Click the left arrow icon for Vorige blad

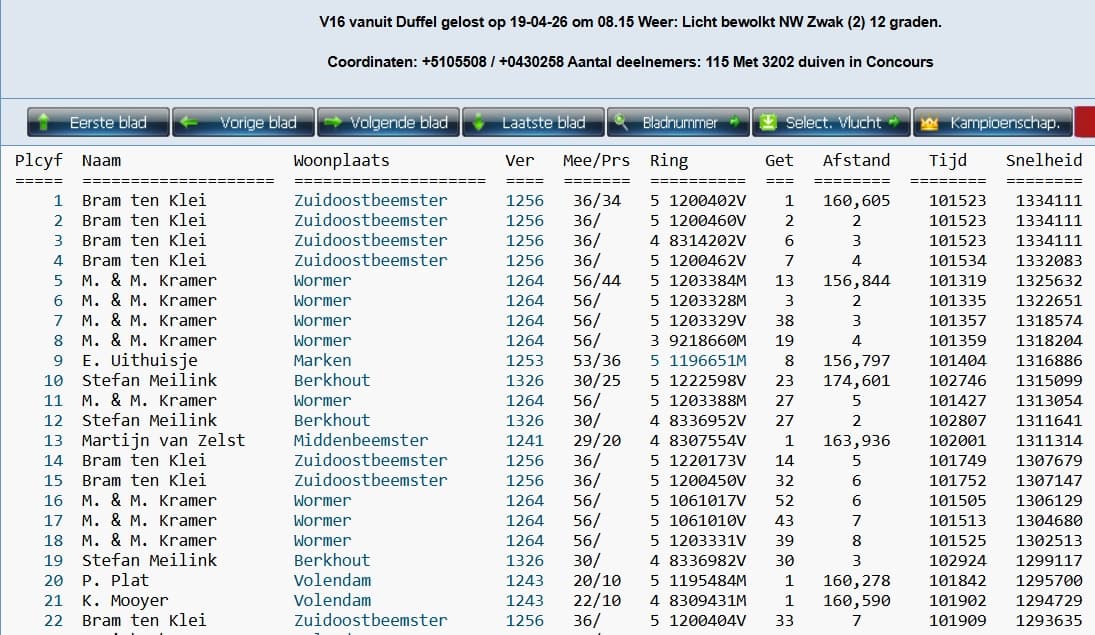click(x=189, y=123)
